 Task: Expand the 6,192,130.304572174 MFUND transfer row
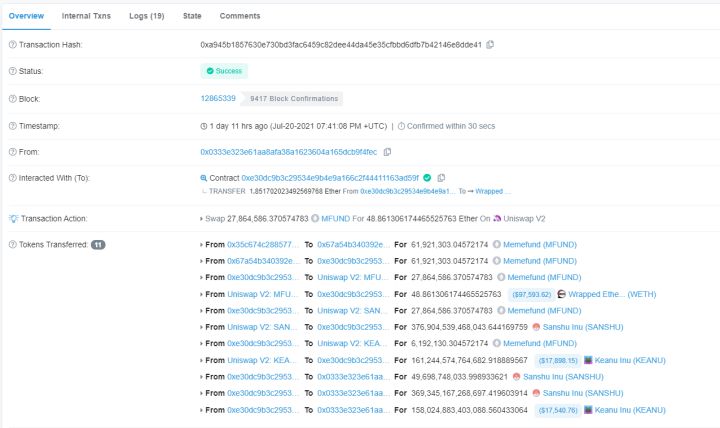click(x=201, y=344)
